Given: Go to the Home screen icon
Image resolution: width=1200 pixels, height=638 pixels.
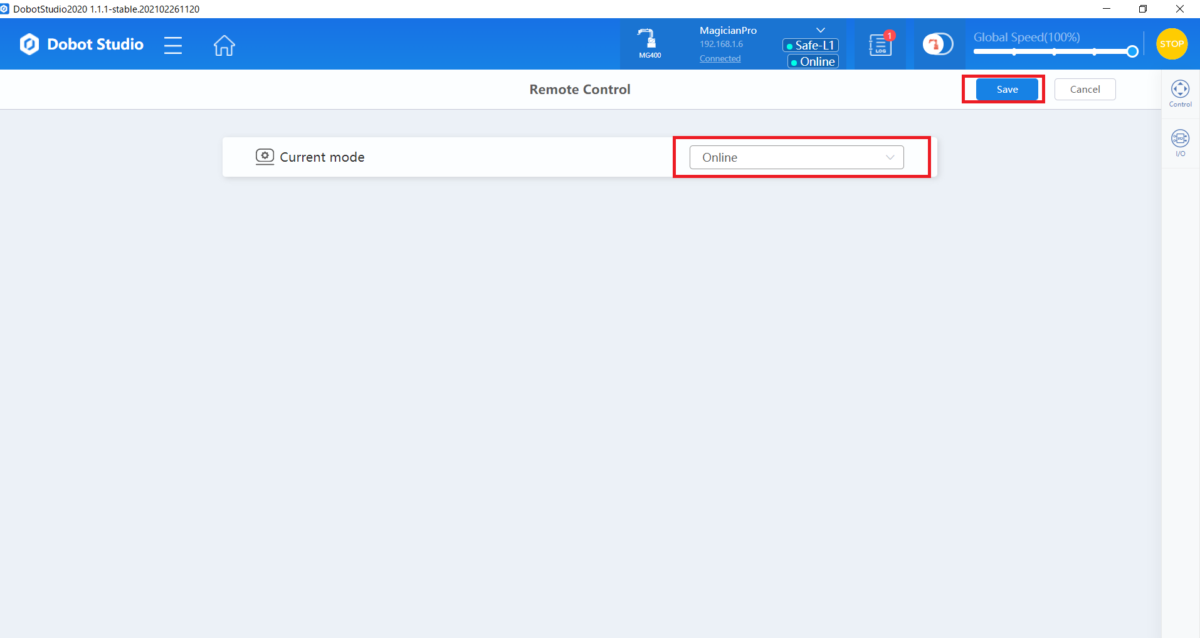Looking at the screenshot, I should [x=224, y=45].
